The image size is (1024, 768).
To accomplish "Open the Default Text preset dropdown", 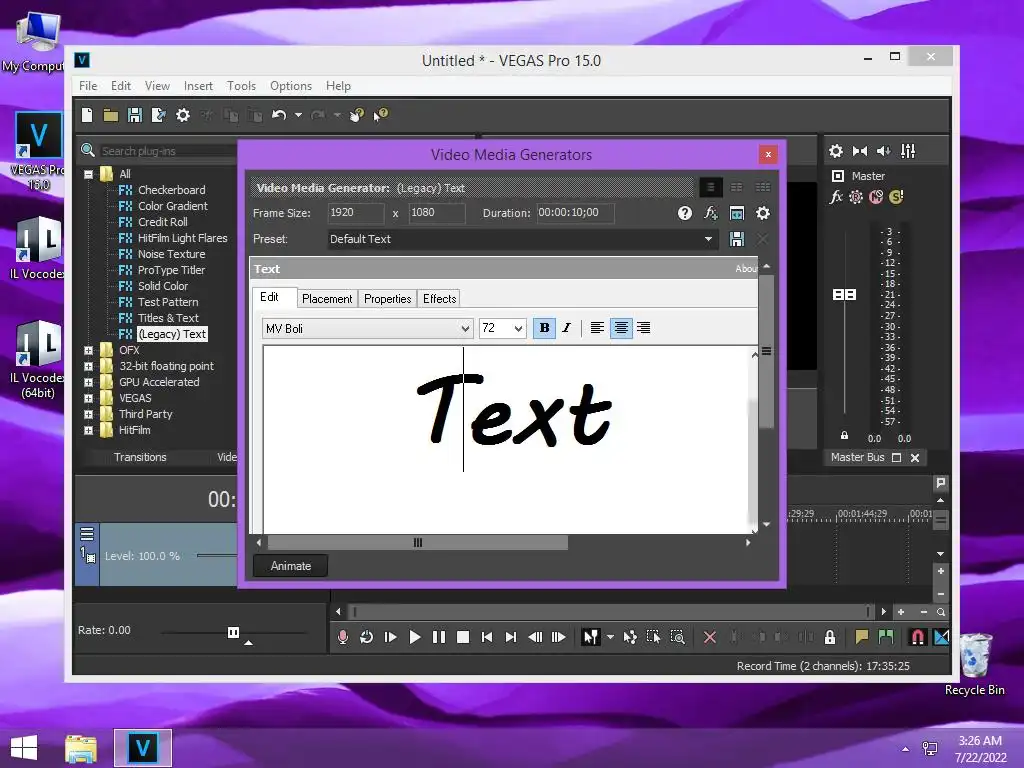I will point(708,239).
